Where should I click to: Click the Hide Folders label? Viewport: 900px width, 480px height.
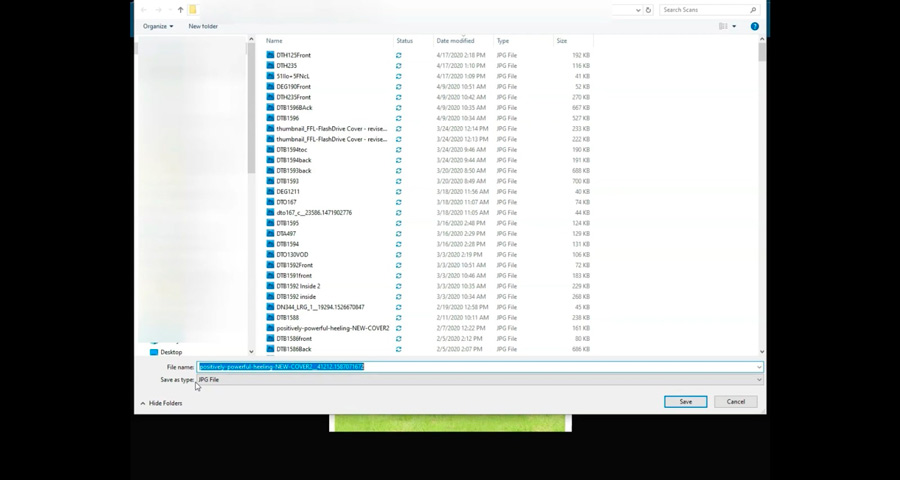coord(165,404)
